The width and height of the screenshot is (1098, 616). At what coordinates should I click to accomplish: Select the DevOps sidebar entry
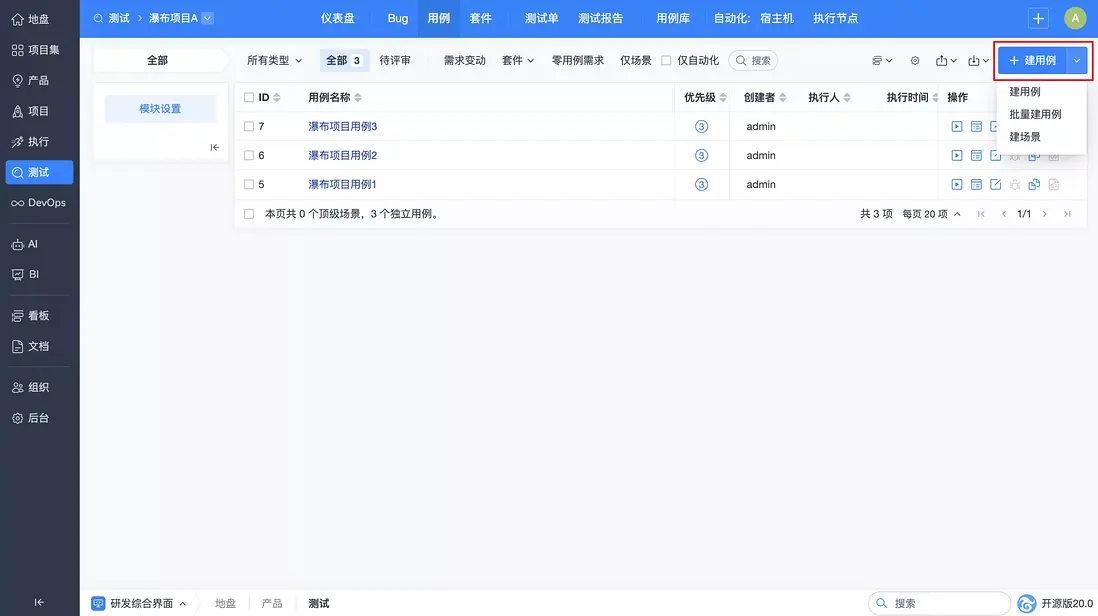pyautogui.click(x=39, y=203)
